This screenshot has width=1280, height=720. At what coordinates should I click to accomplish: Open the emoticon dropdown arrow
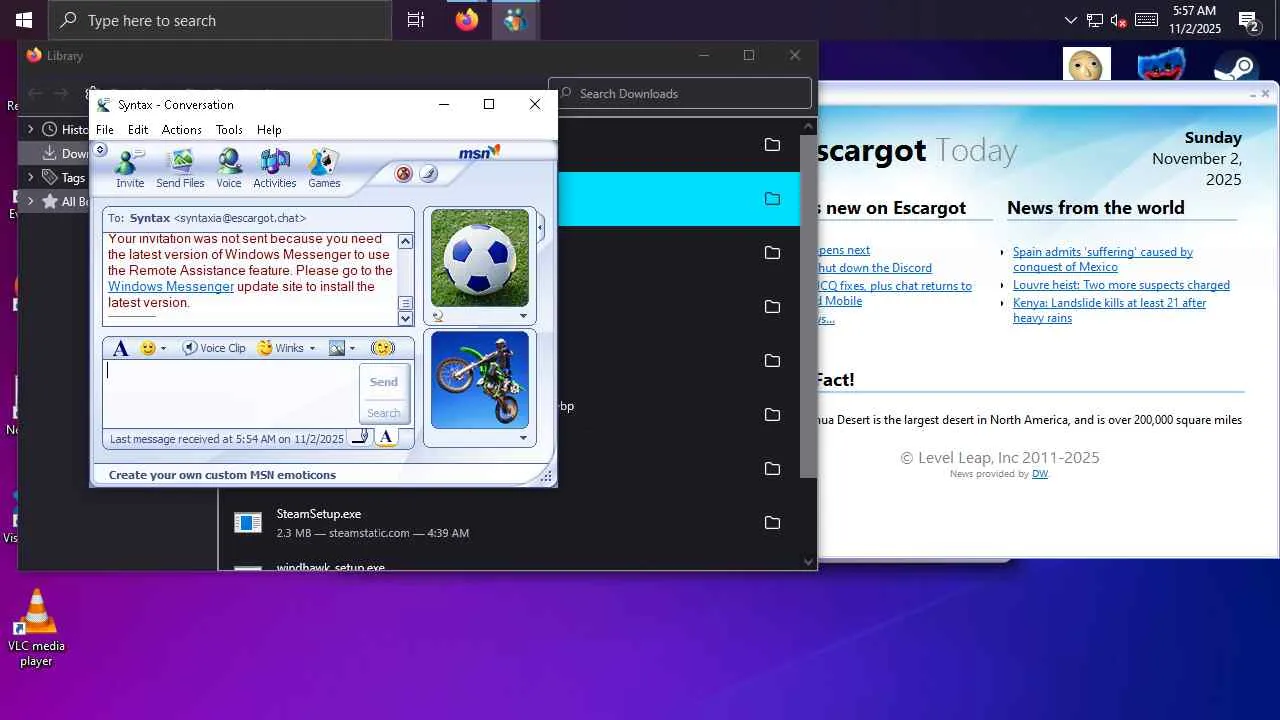pos(164,349)
